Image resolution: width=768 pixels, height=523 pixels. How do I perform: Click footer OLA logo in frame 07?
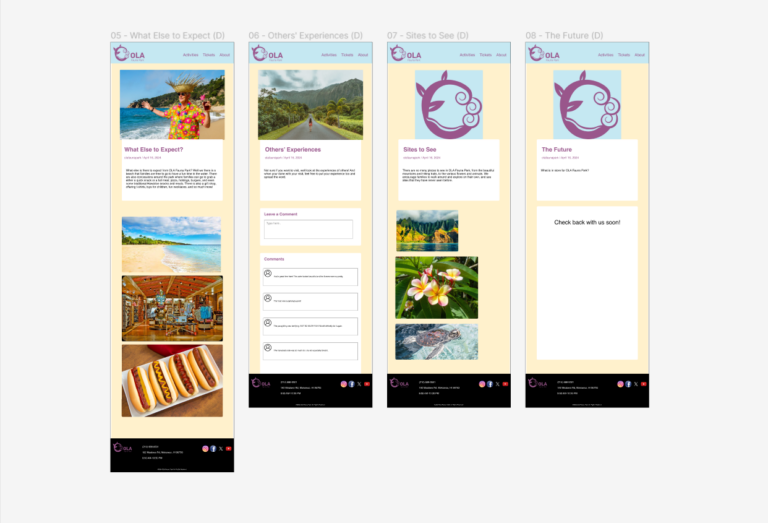(399, 383)
